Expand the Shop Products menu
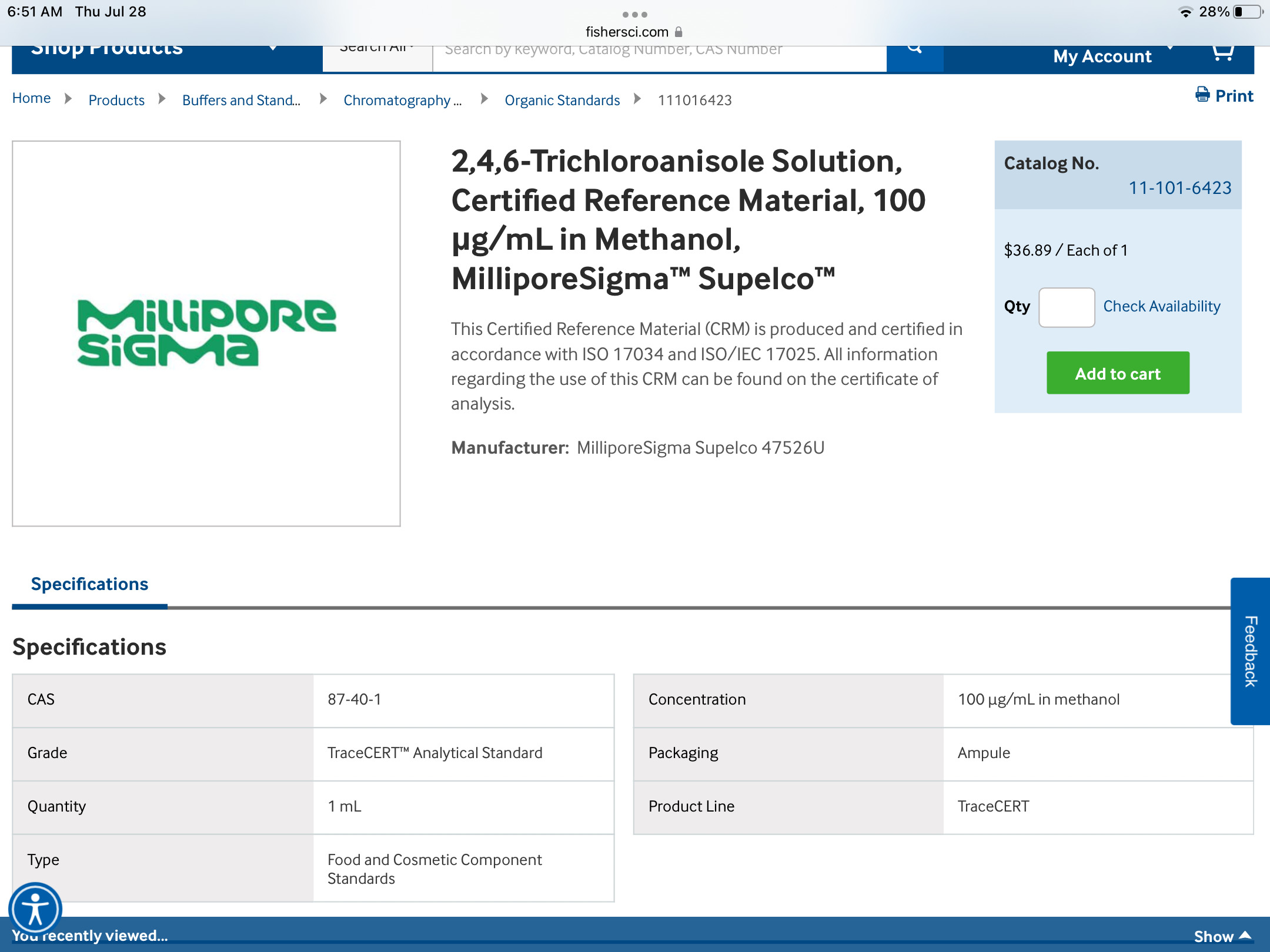 coord(167,59)
